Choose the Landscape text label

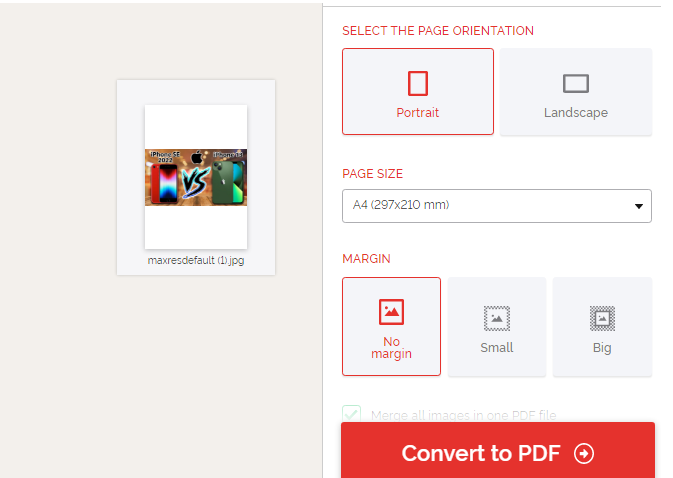click(576, 113)
